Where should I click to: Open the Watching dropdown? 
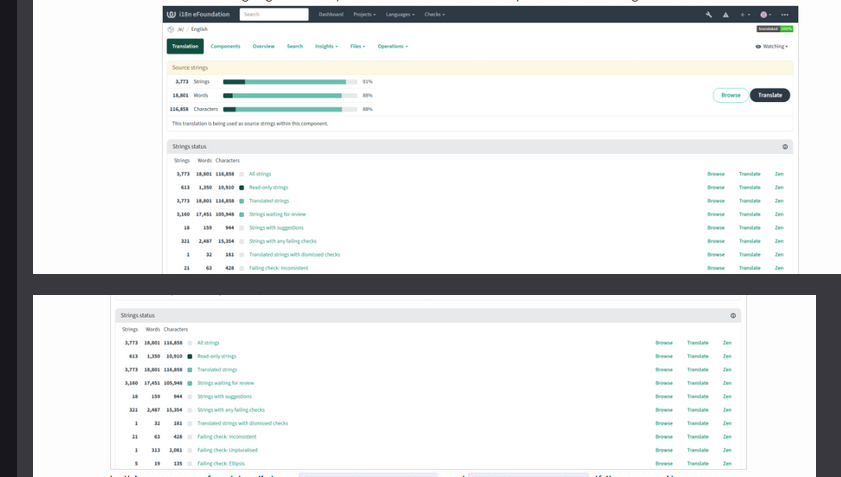click(x=772, y=46)
